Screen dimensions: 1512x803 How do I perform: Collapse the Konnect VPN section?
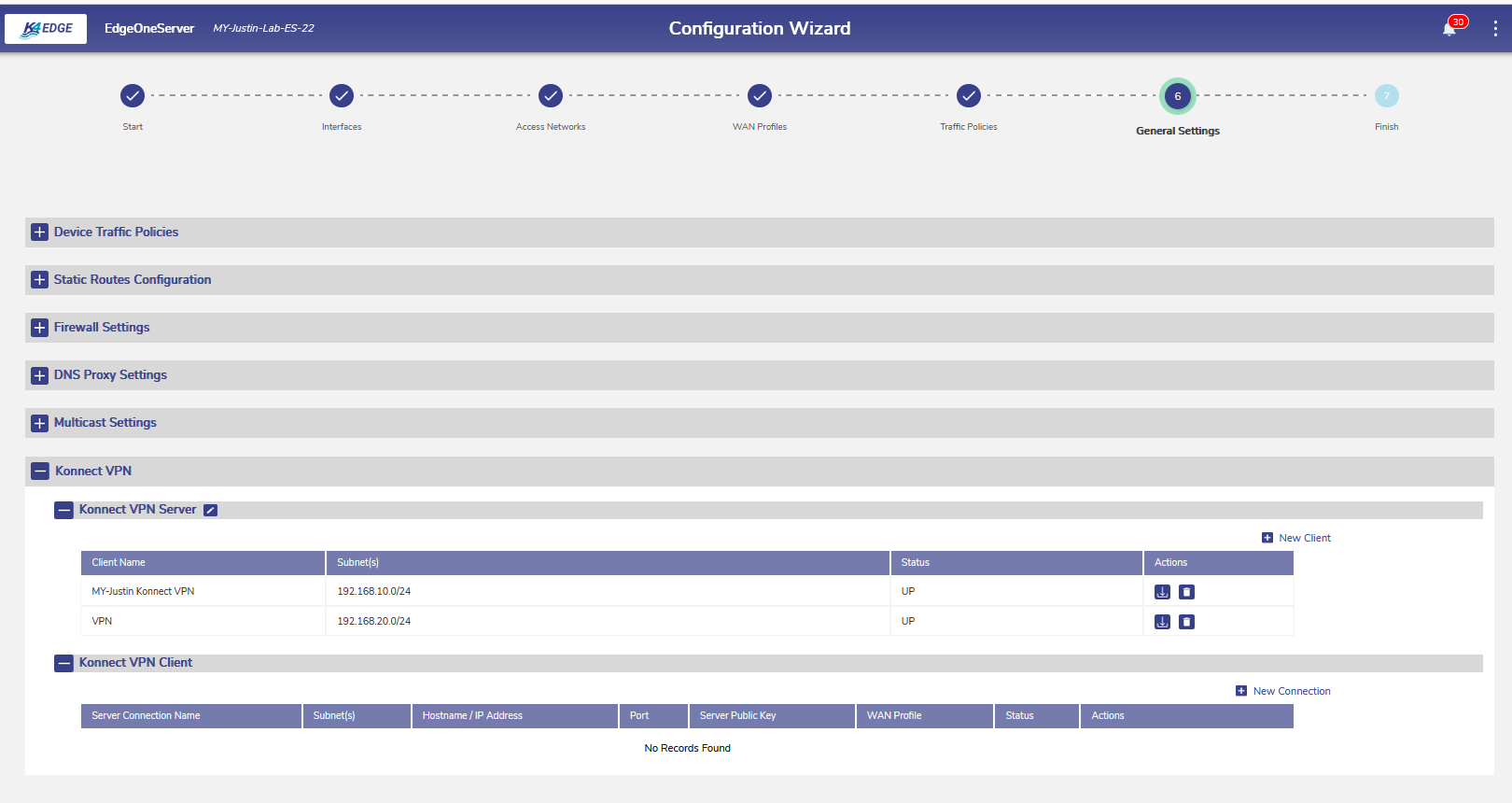[x=40, y=472]
